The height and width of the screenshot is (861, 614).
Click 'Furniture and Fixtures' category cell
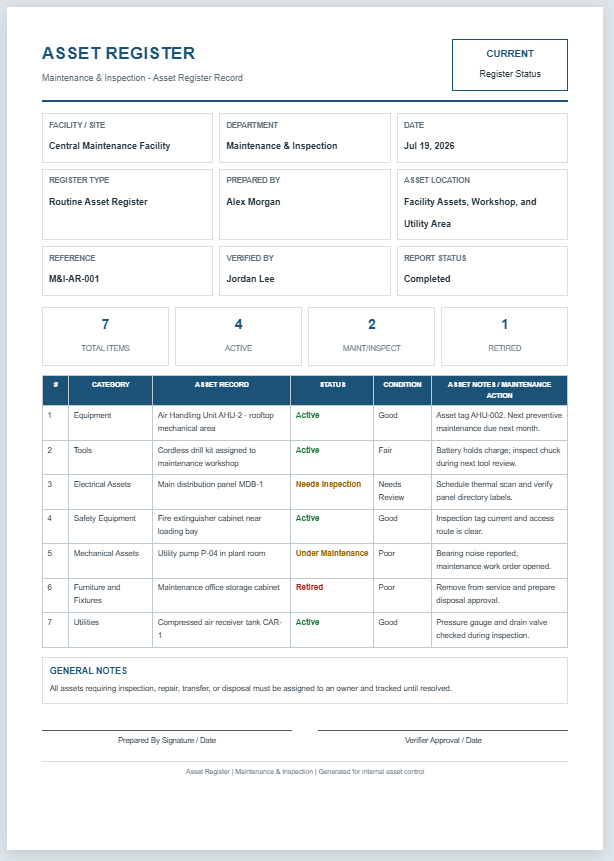click(110, 595)
